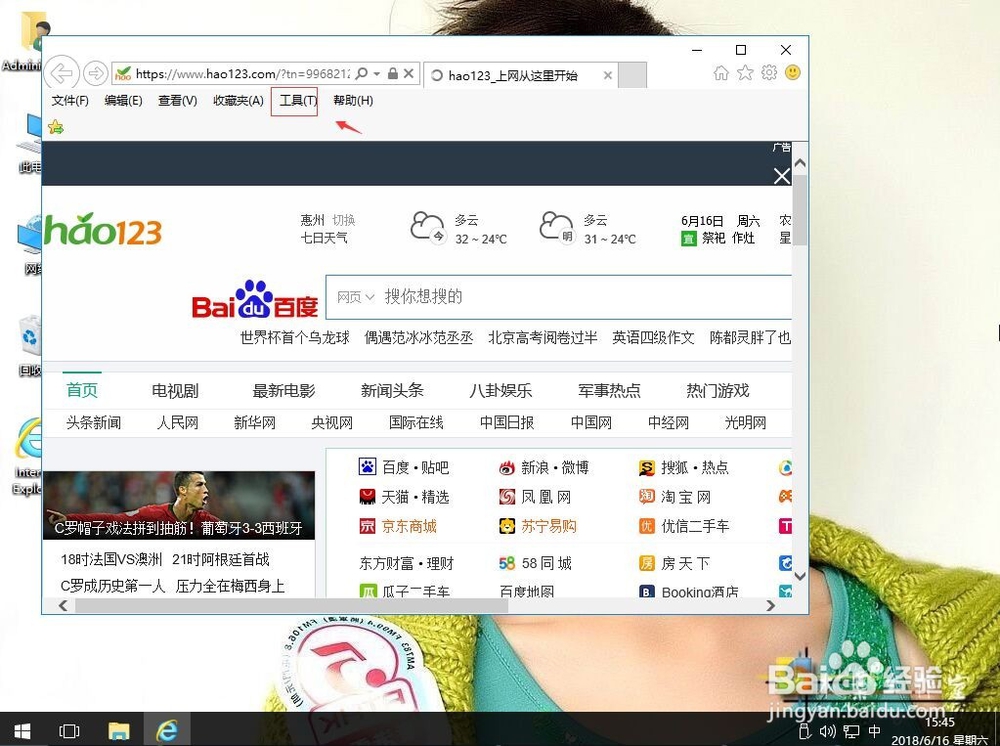Open hot search 北京高考阅卷过半
1000x746 pixels.
pos(543,337)
